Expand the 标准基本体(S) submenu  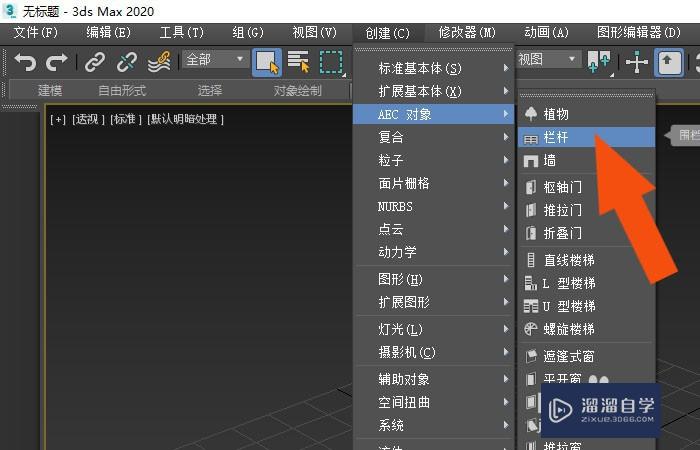[433, 68]
